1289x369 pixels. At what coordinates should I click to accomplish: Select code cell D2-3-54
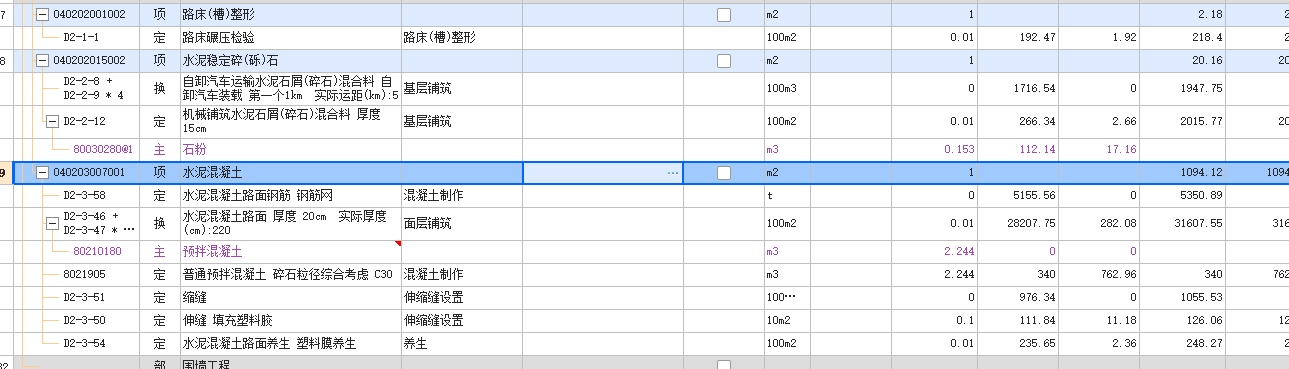(84, 343)
